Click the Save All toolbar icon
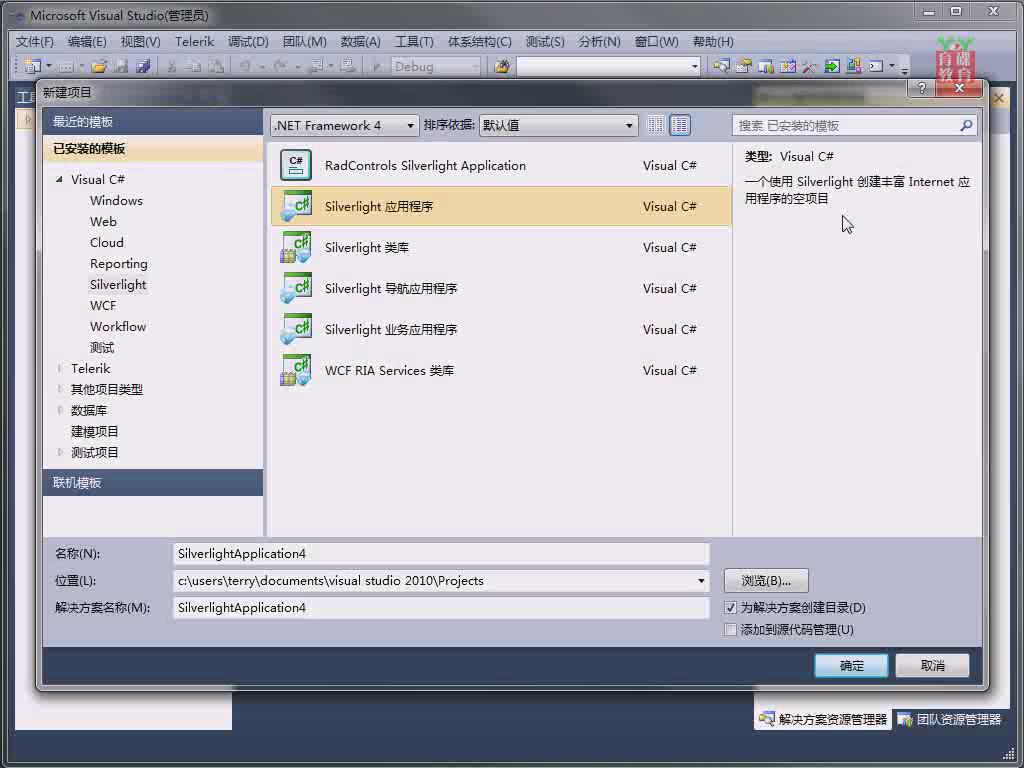This screenshot has width=1024, height=768. pos(143,66)
